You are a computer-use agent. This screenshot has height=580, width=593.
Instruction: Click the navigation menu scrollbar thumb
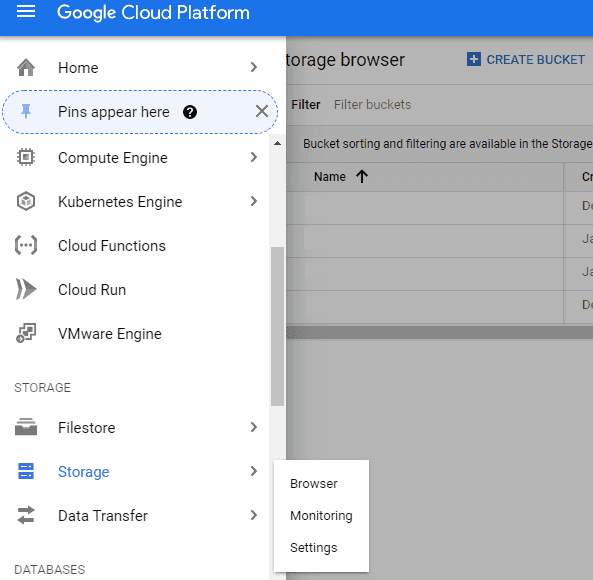click(x=277, y=326)
